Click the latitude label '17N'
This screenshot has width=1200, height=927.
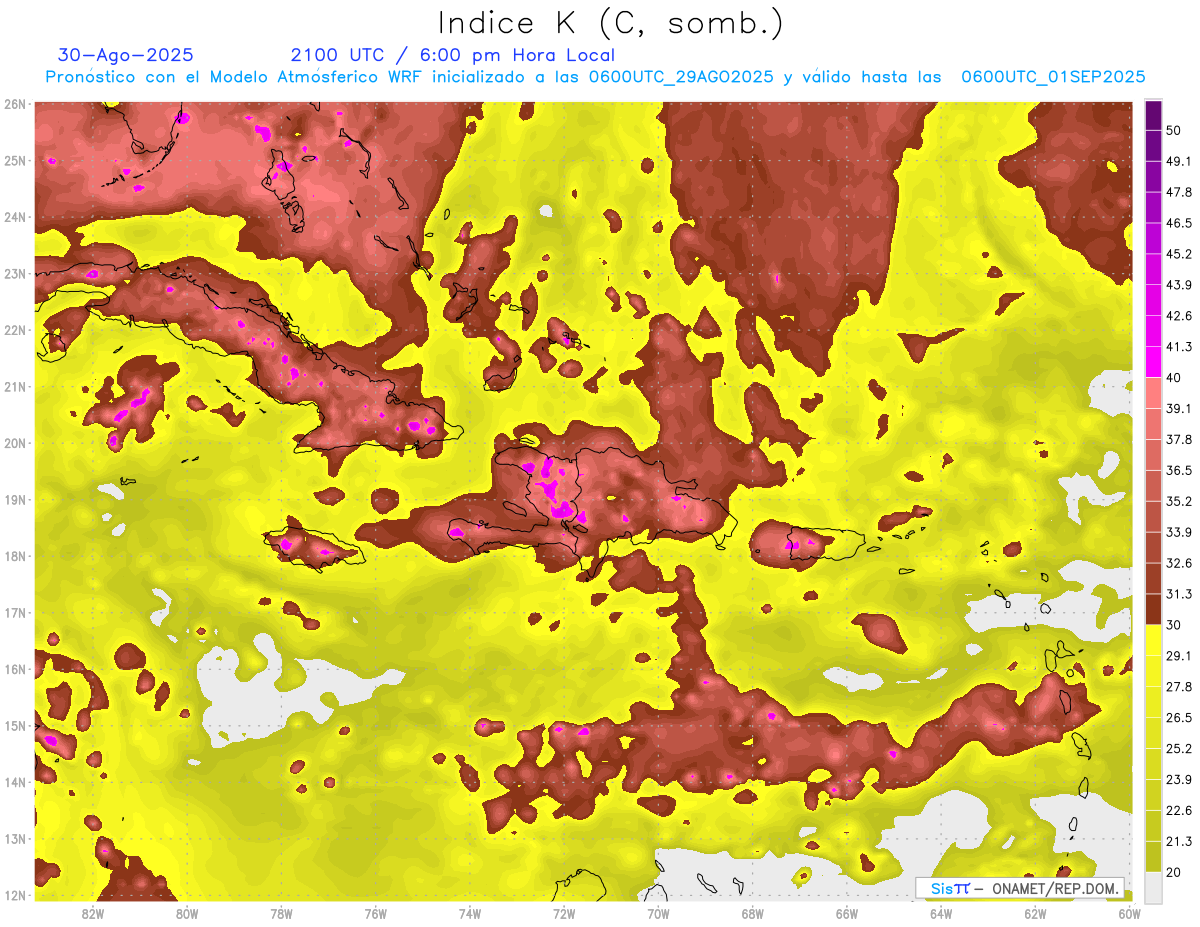point(15,613)
